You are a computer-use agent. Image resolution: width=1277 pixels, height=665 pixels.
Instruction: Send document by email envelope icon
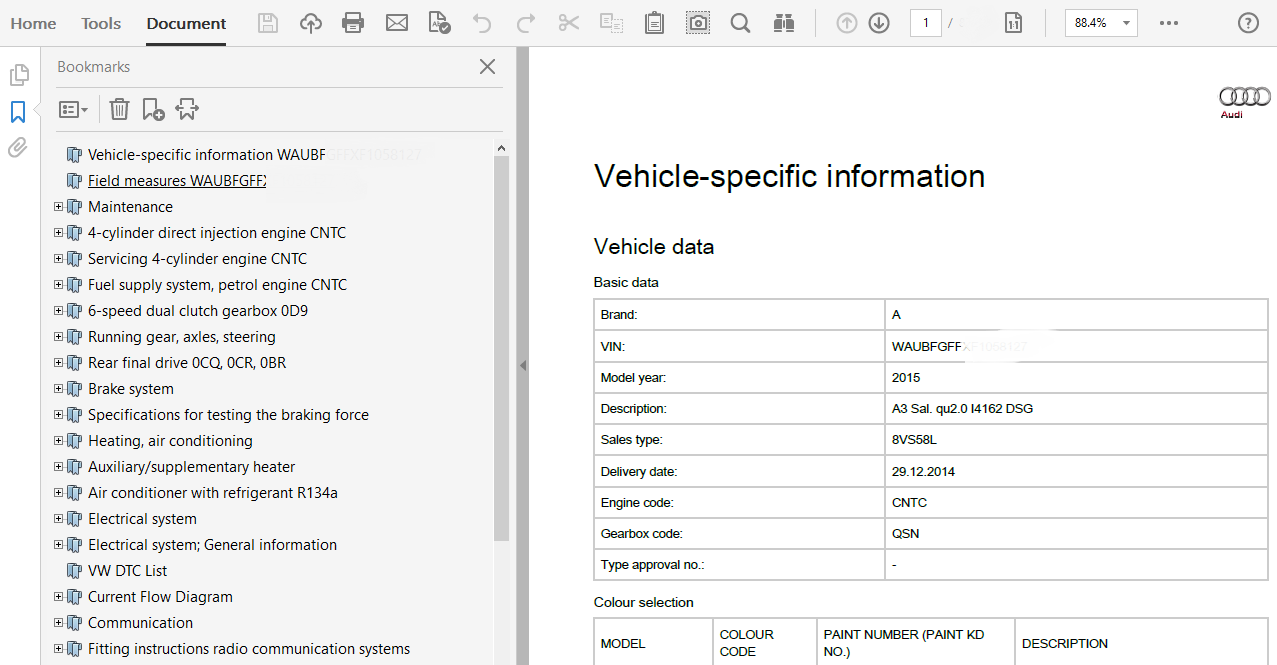coord(397,23)
